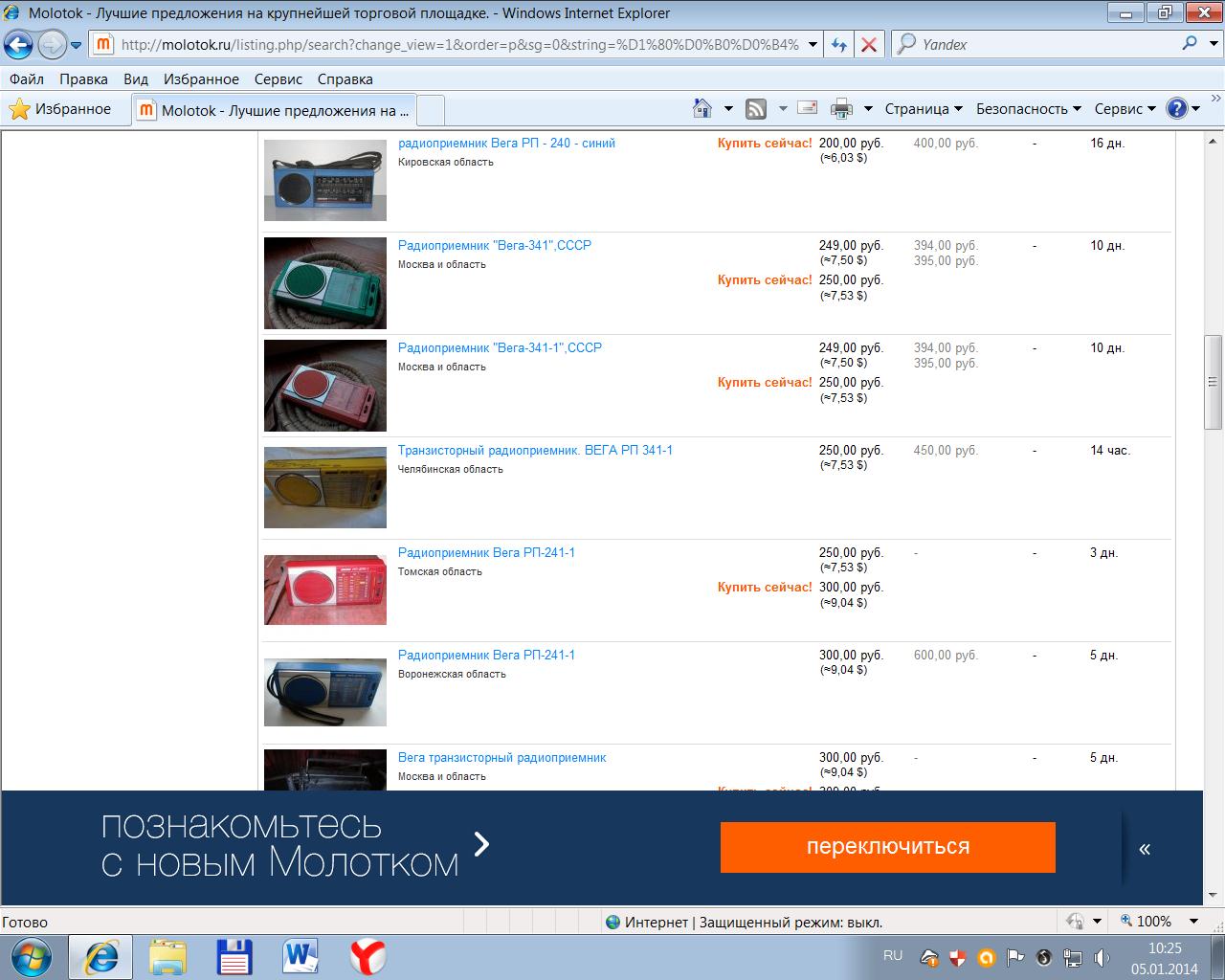Open the Избранное menu in menu bar

(201, 79)
